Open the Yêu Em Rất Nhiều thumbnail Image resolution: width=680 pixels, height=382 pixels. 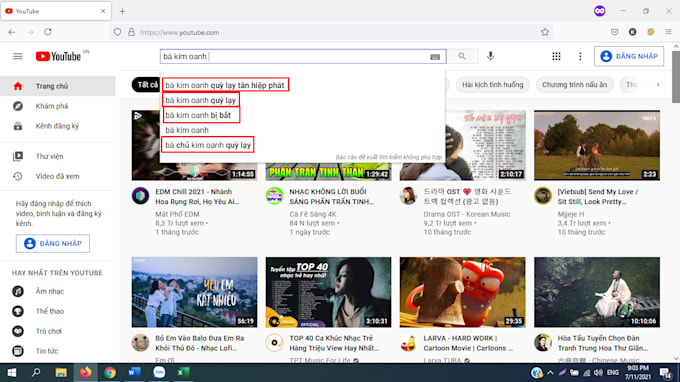pos(194,292)
